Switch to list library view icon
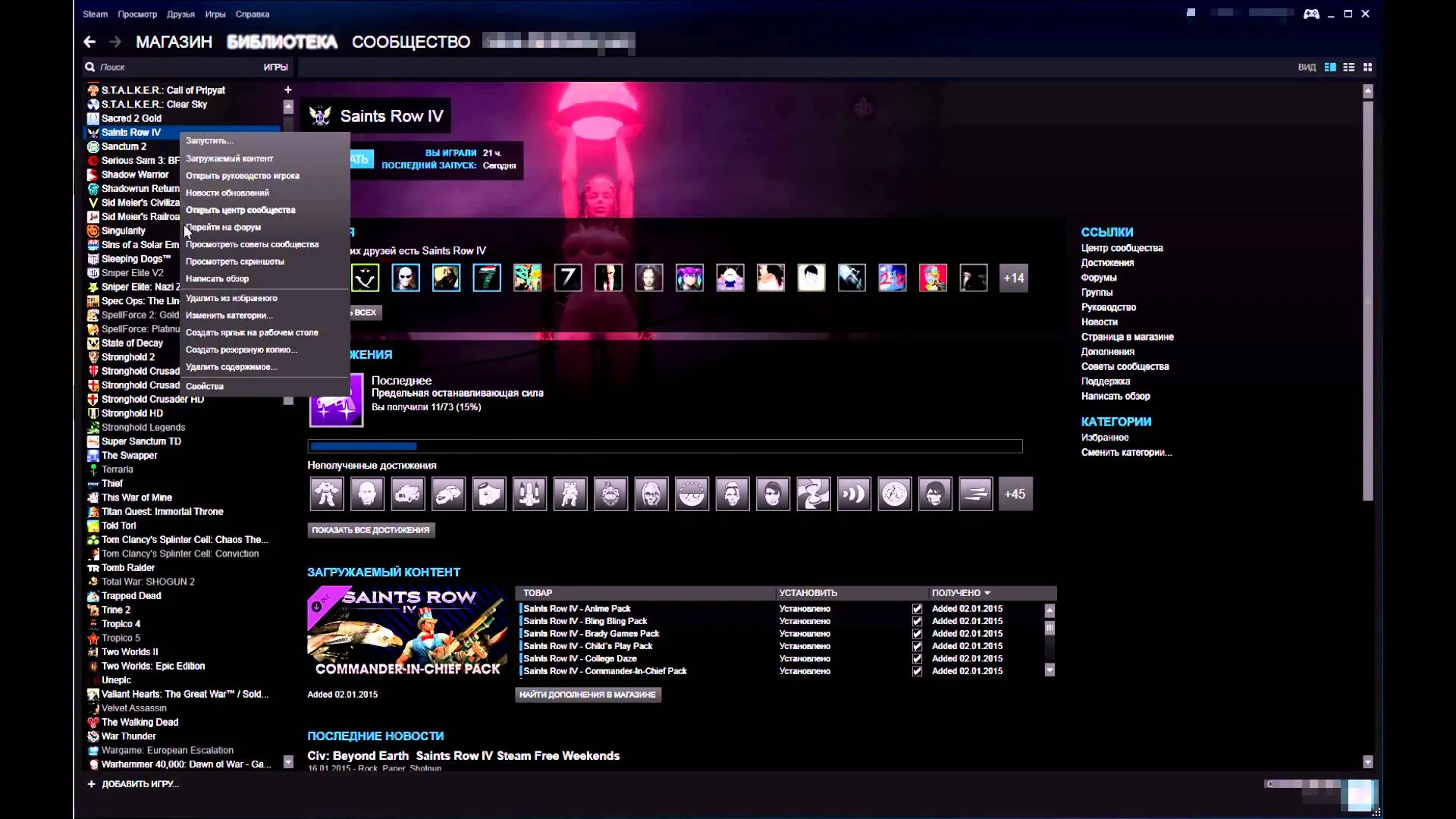The width and height of the screenshot is (1456, 819). 1349,67
